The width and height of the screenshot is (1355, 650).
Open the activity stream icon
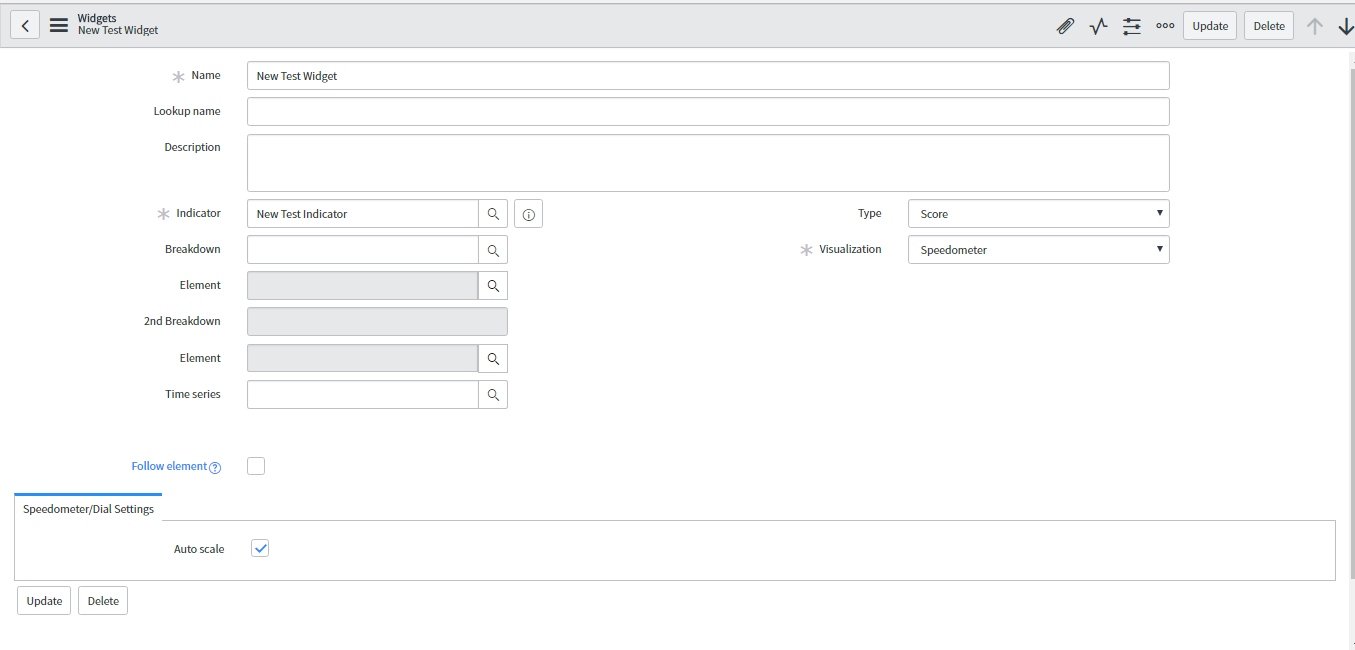tap(1098, 26)
